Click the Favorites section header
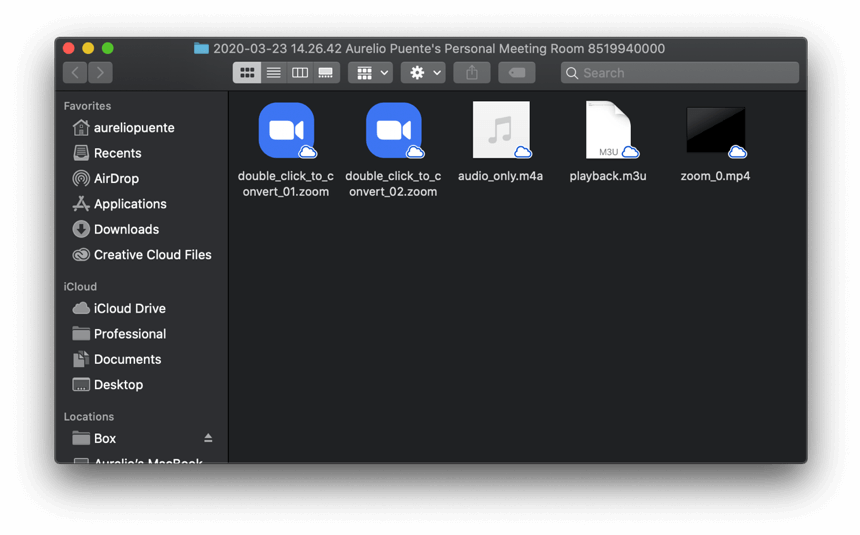The height and width of the screenshot is (535, 860). click(x=87, y=106)
